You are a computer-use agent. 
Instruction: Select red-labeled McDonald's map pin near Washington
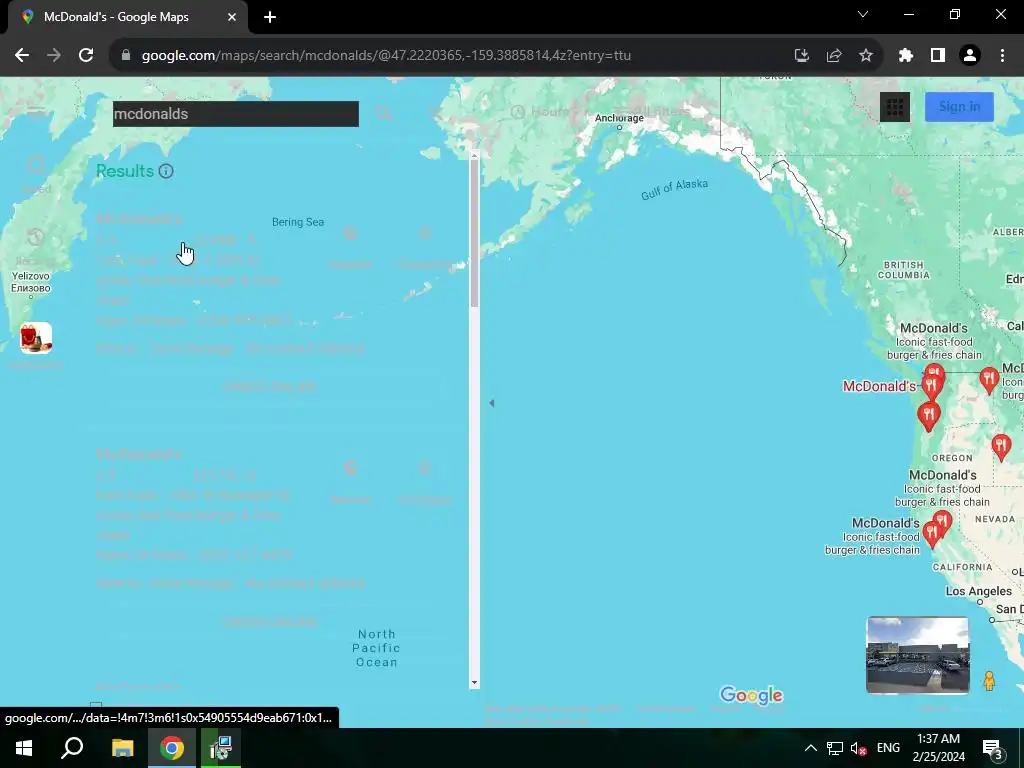pos(932,386)
